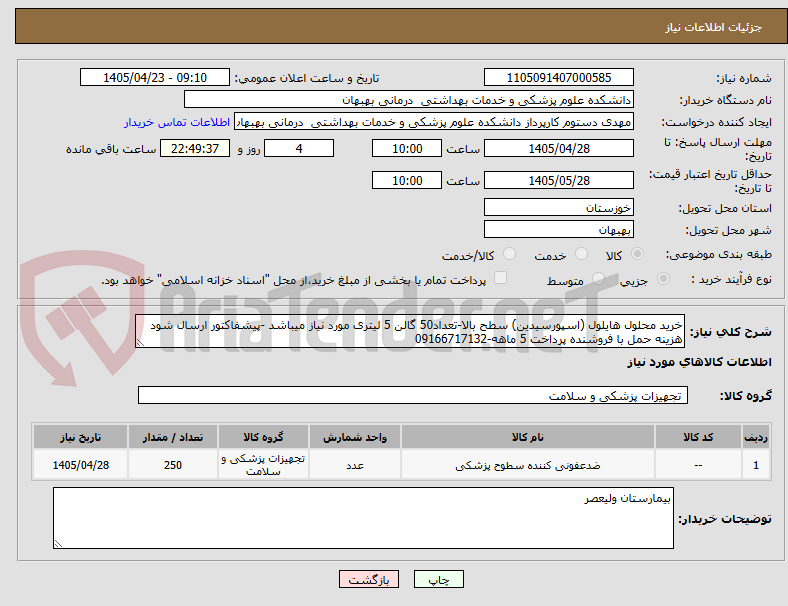Click the delivery province field خوزستان

(559, 207)
